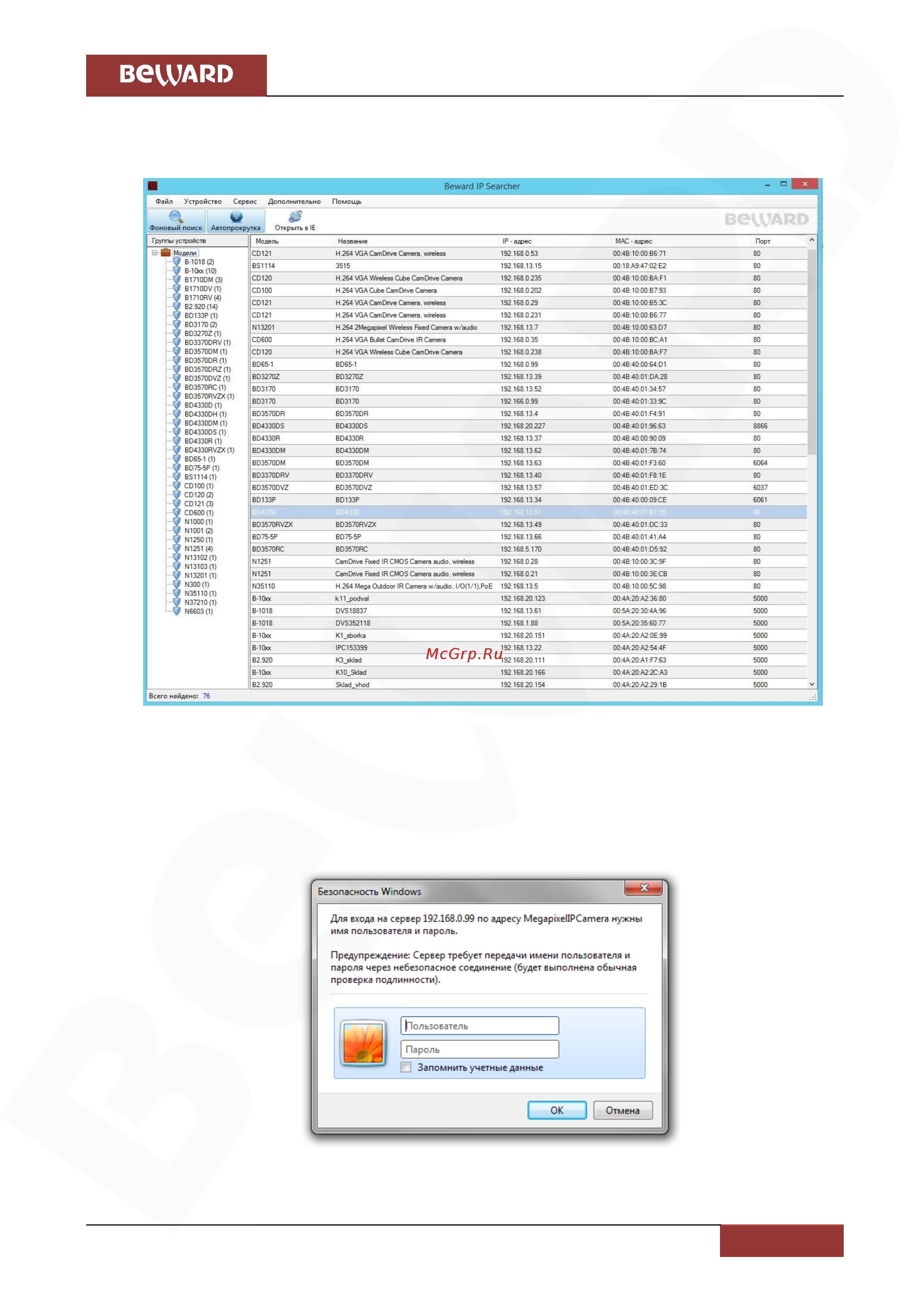Select the shield icon beside B2.920 (14)
Viewport: 924px width, 1307px height.
tap(177, 307)
